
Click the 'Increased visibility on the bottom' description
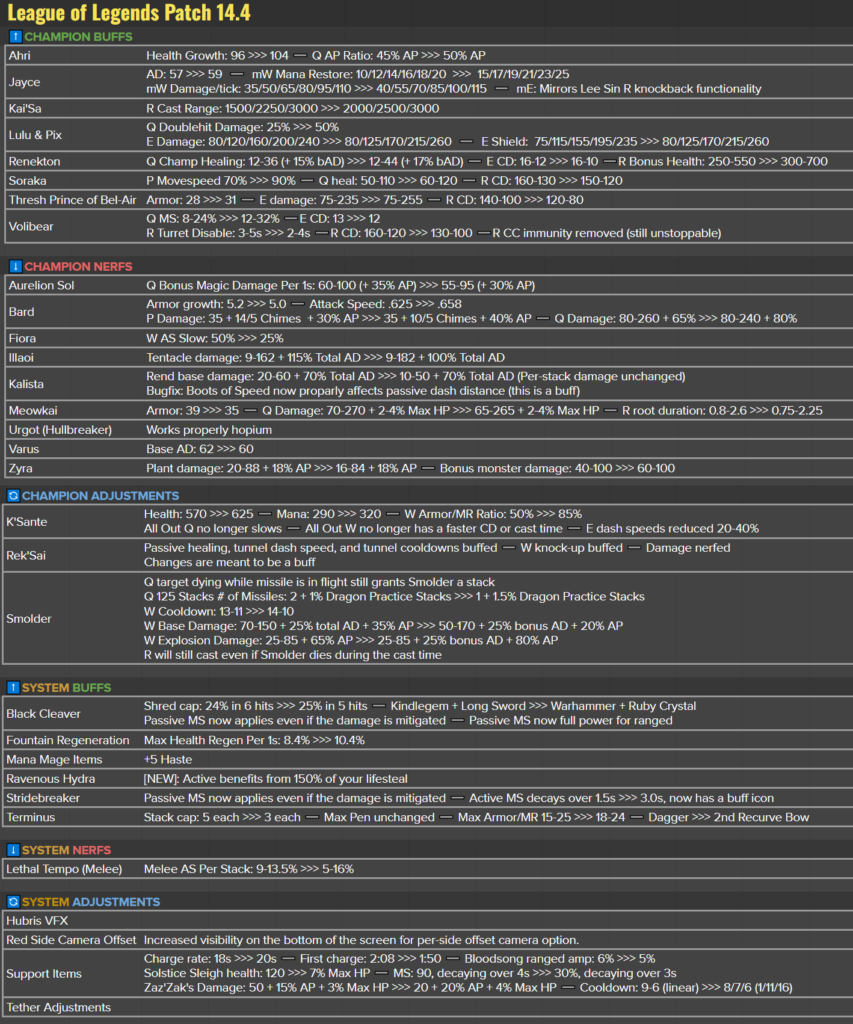[x=361, y=940]
